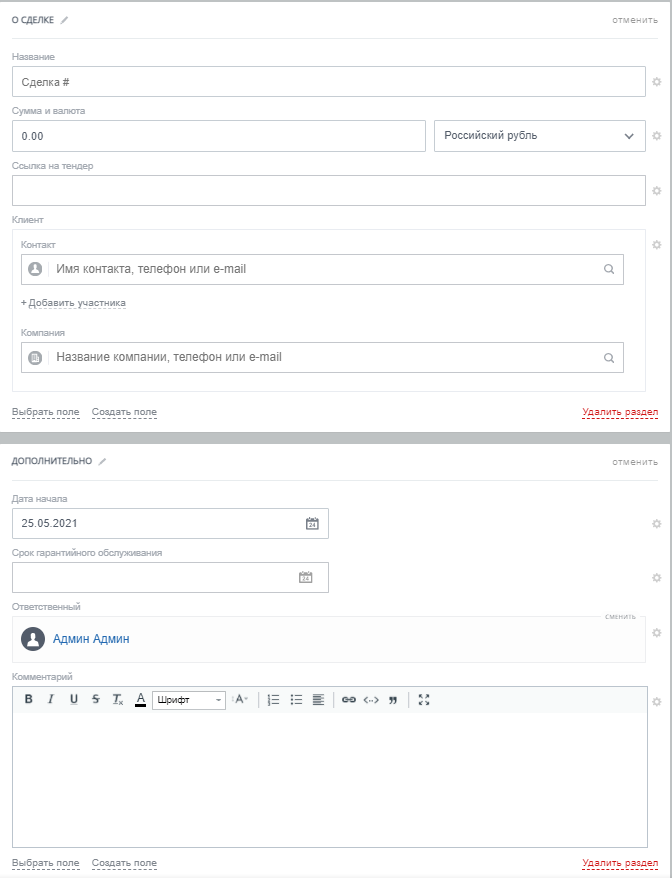Screen dimensions: 672x880
Task: Click the Добавить участника link
Action: coord(73,303)
